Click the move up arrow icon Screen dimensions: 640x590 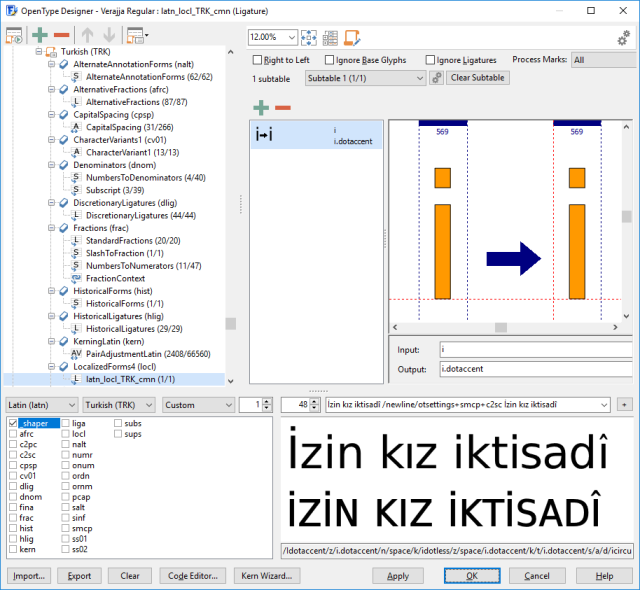(x=86, y=37)
